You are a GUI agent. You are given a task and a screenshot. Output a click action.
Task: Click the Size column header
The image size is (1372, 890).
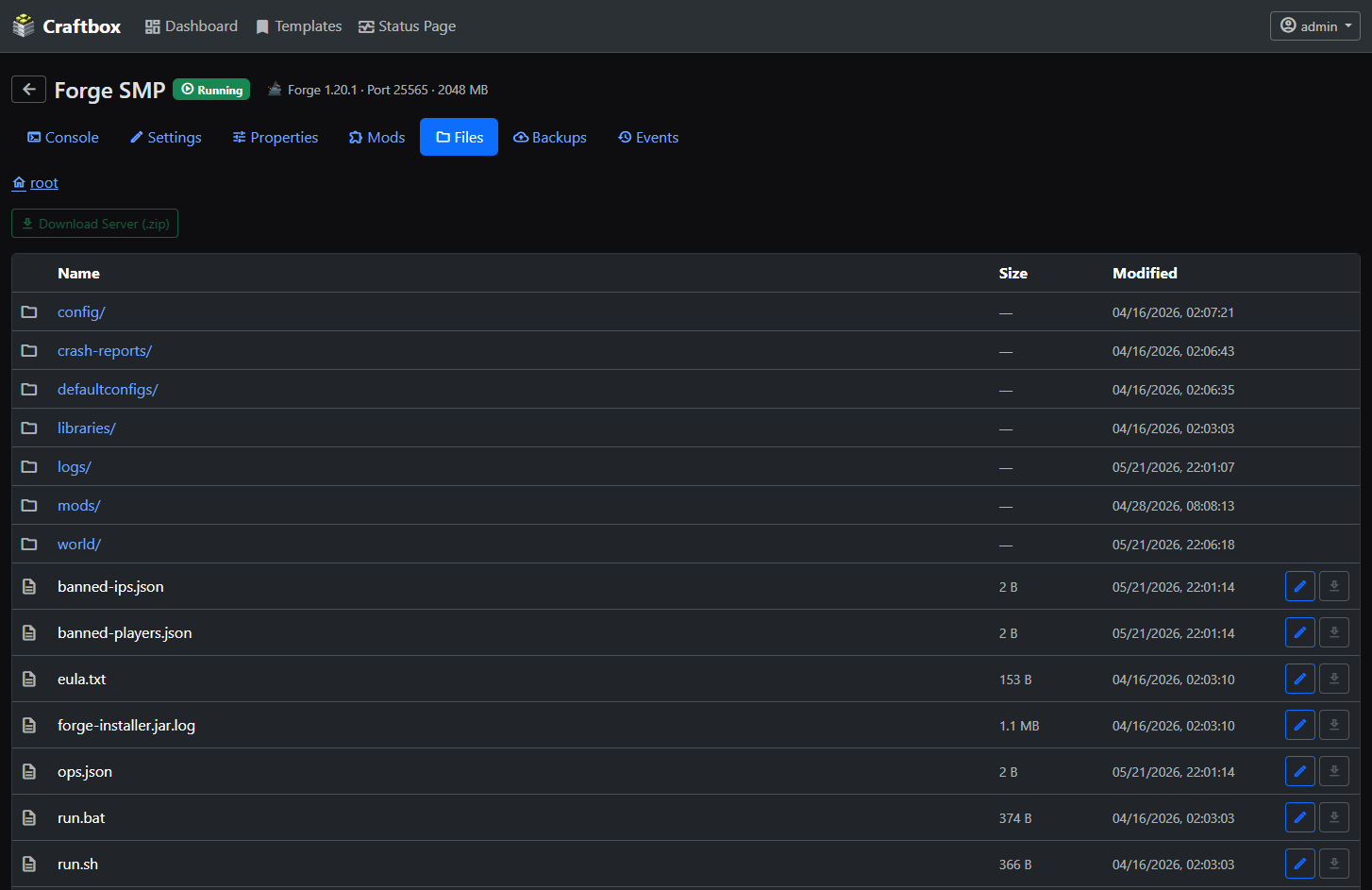pyautogui.click(x=1013, y=273)
